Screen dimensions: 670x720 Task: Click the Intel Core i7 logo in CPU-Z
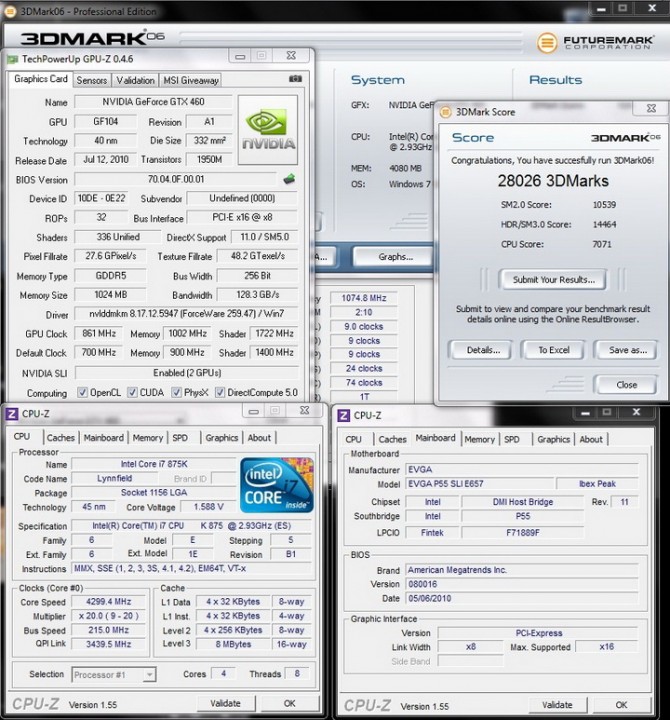click(x=276, y=485)
